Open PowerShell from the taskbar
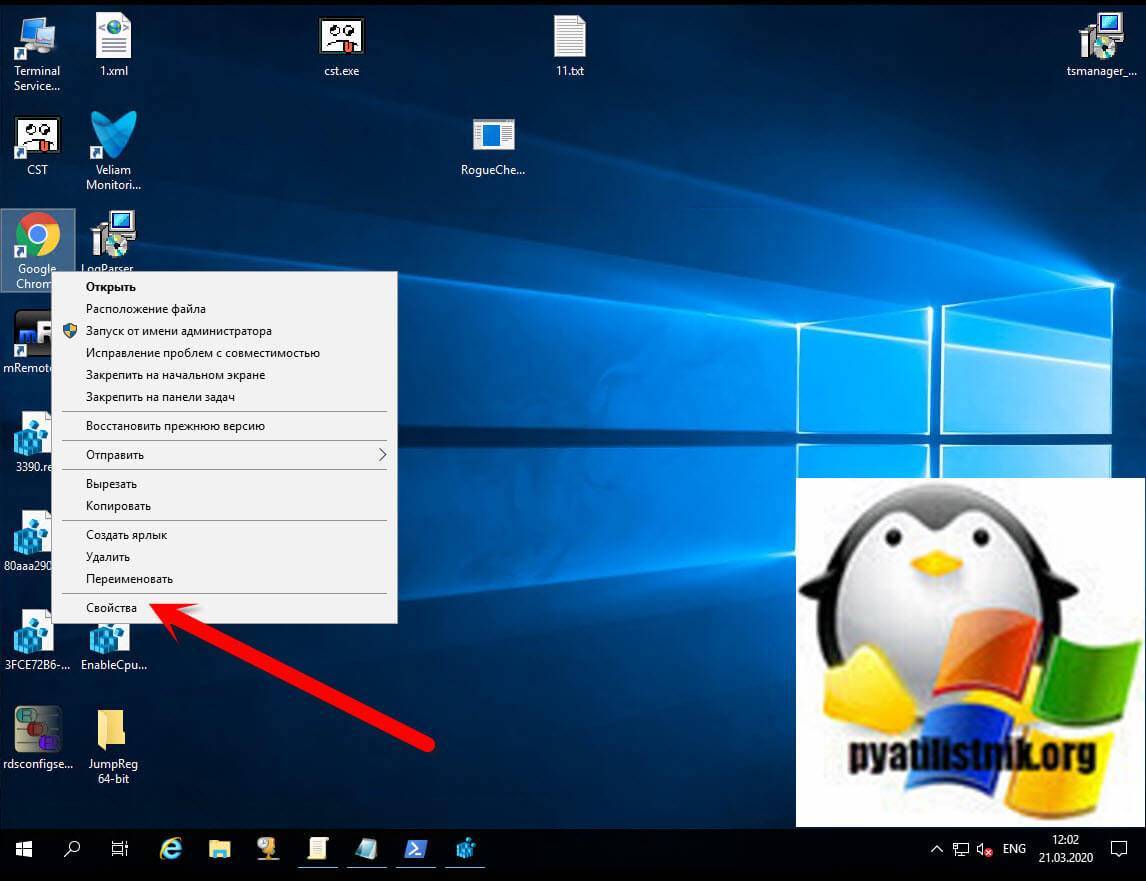The height and width of the screenshot is (881, 1146). coord(414,849)
